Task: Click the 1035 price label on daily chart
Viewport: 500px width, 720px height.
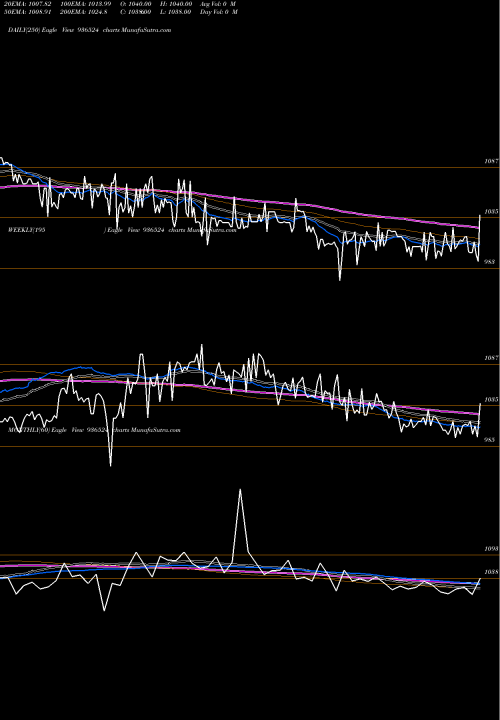Action: pyautogui.click(x=491, y=212)
